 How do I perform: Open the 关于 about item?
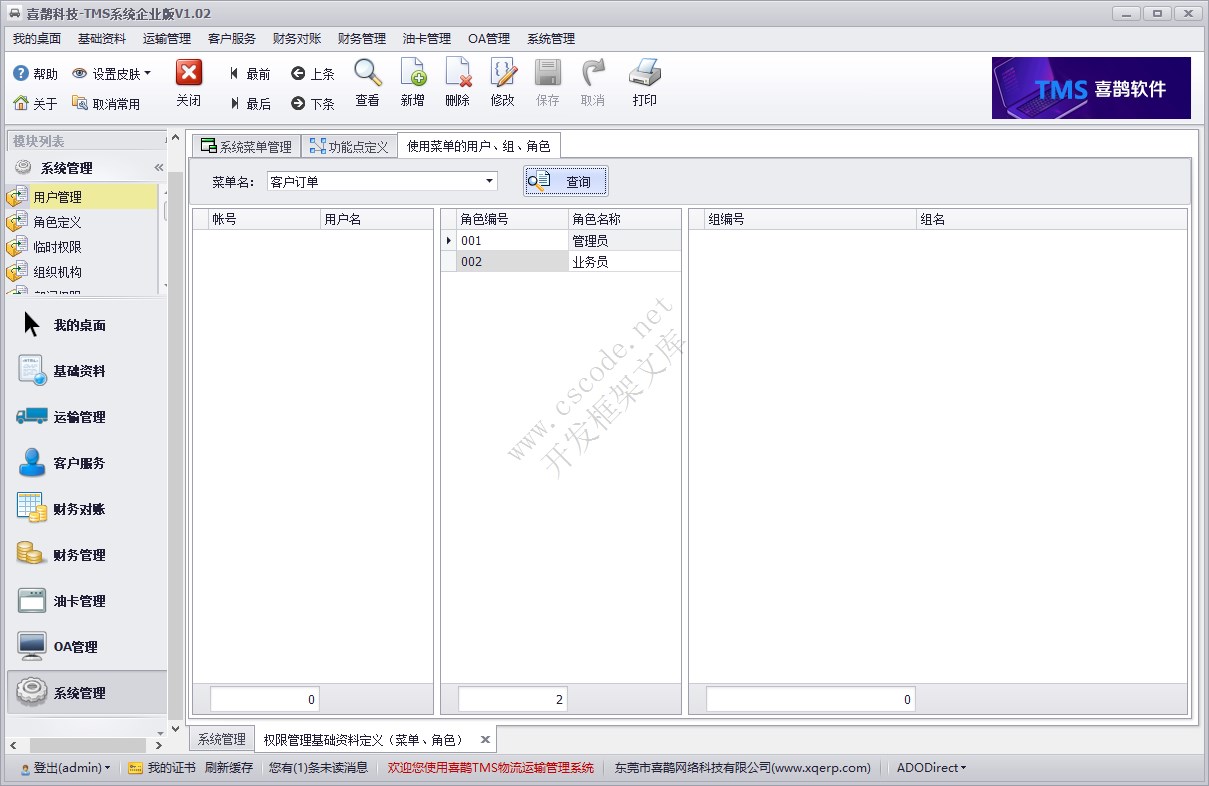(x=36, y=103)
